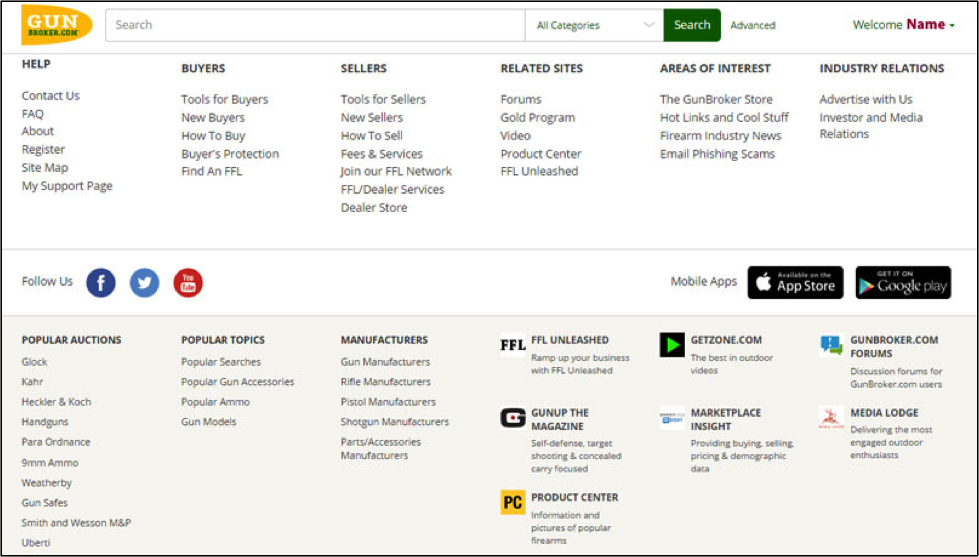979x557 pixels.
Task: Open the Site Map link
Action: pos(45,167)
